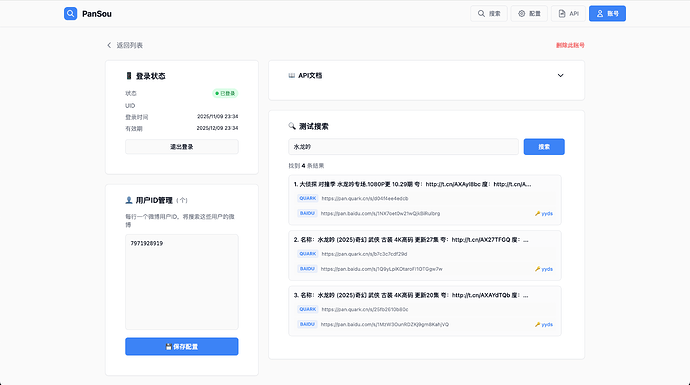Click the BAIDU badge in result 2
Viewport: 690px width, 385px height.
[x=307, y=269]
